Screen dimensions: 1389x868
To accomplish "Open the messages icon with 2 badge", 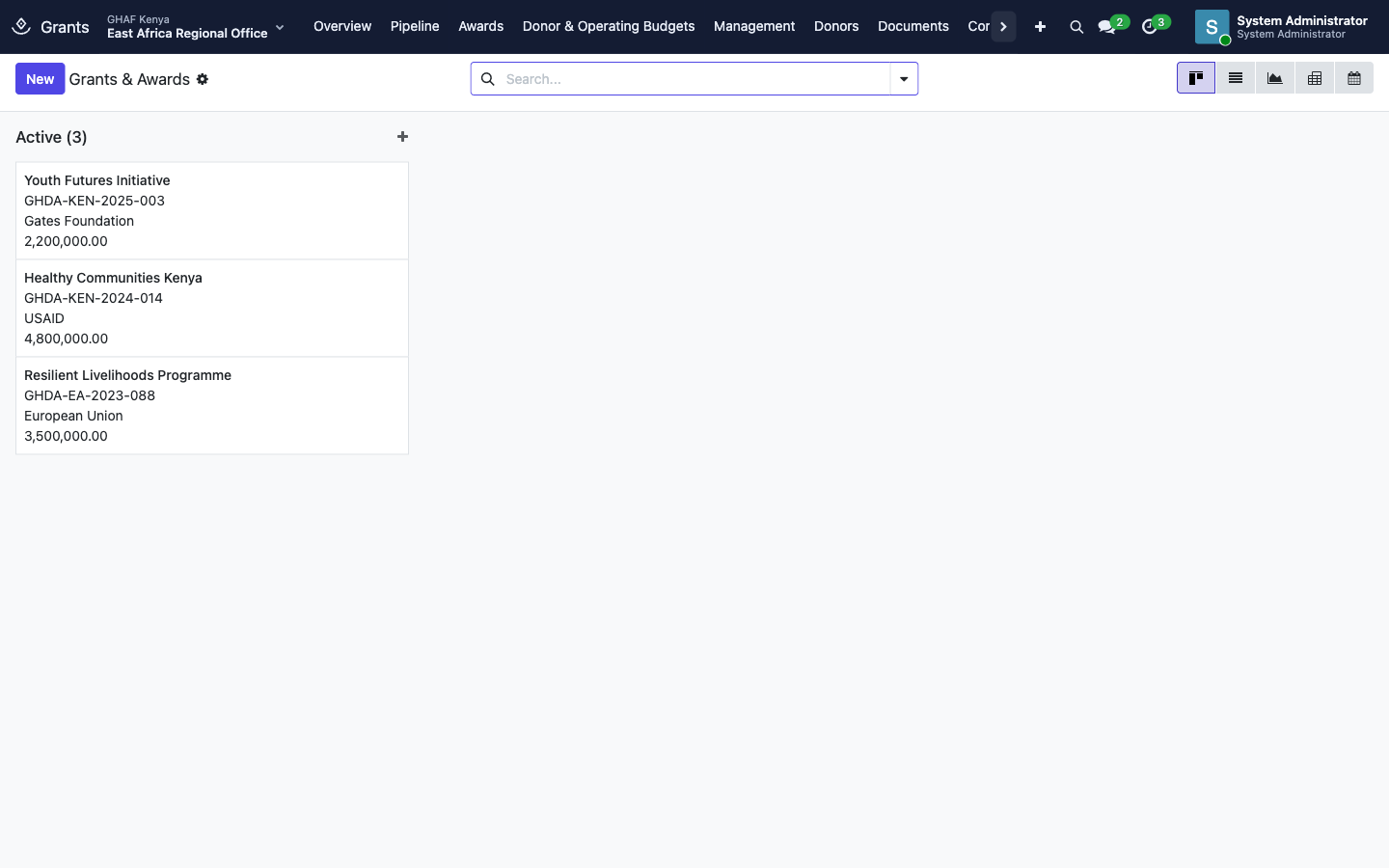I will pyautogui.click(x=1112, y=26).
